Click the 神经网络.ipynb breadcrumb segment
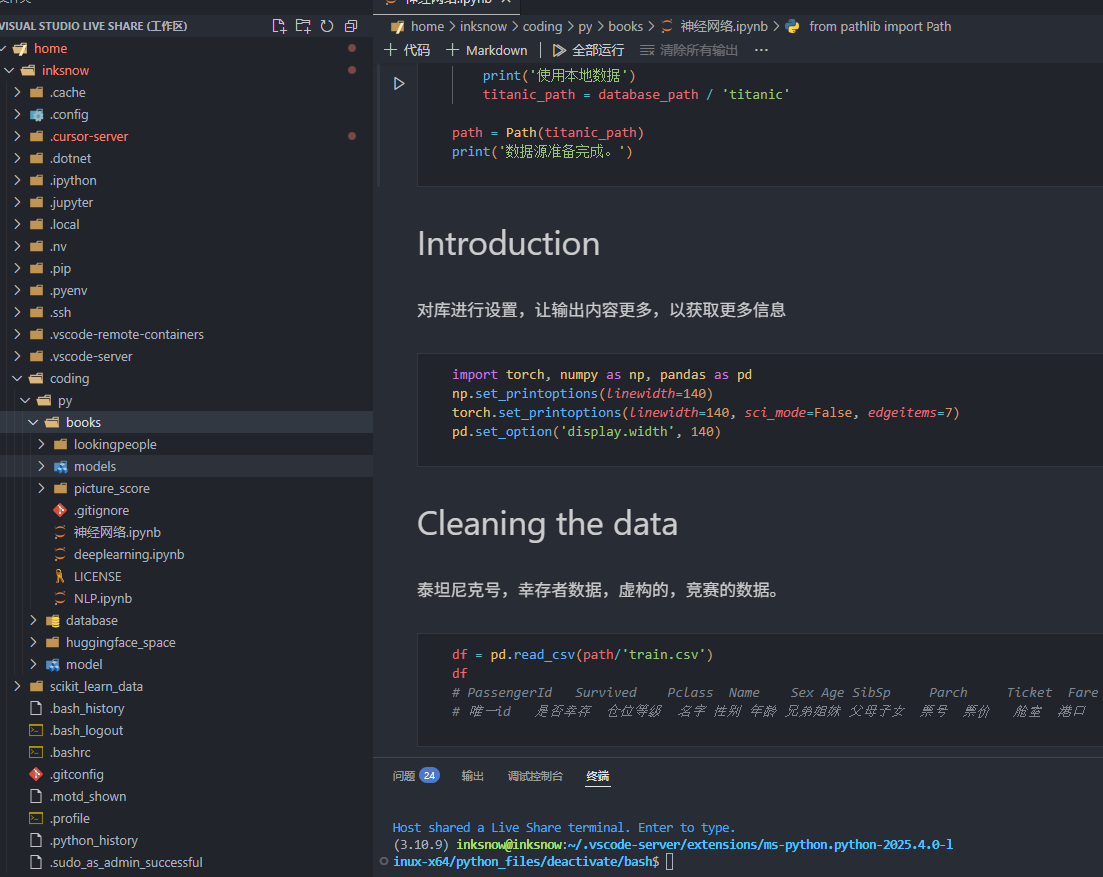The image size is (1103, 877). (724, 27)
